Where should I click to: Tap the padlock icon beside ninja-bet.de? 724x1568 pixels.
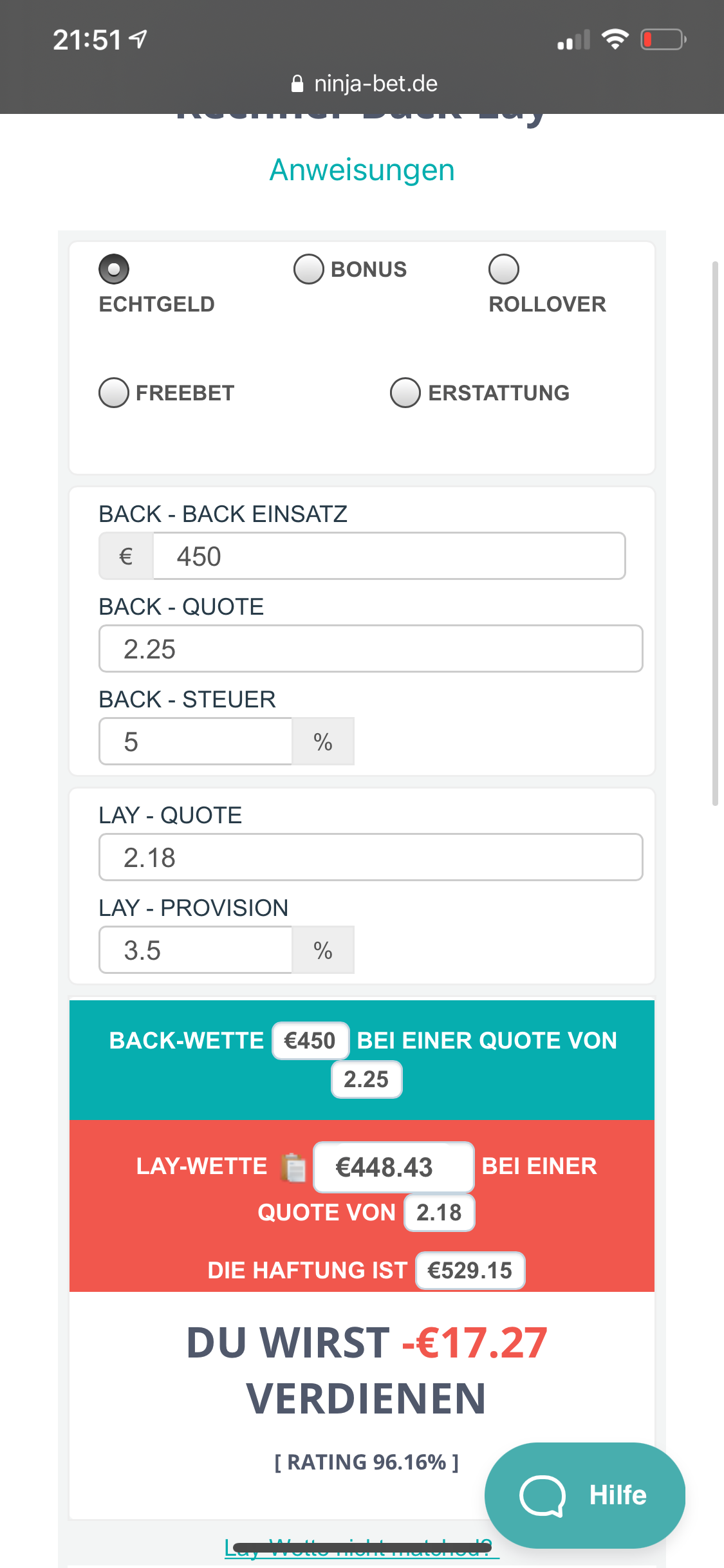pos(297,84)
